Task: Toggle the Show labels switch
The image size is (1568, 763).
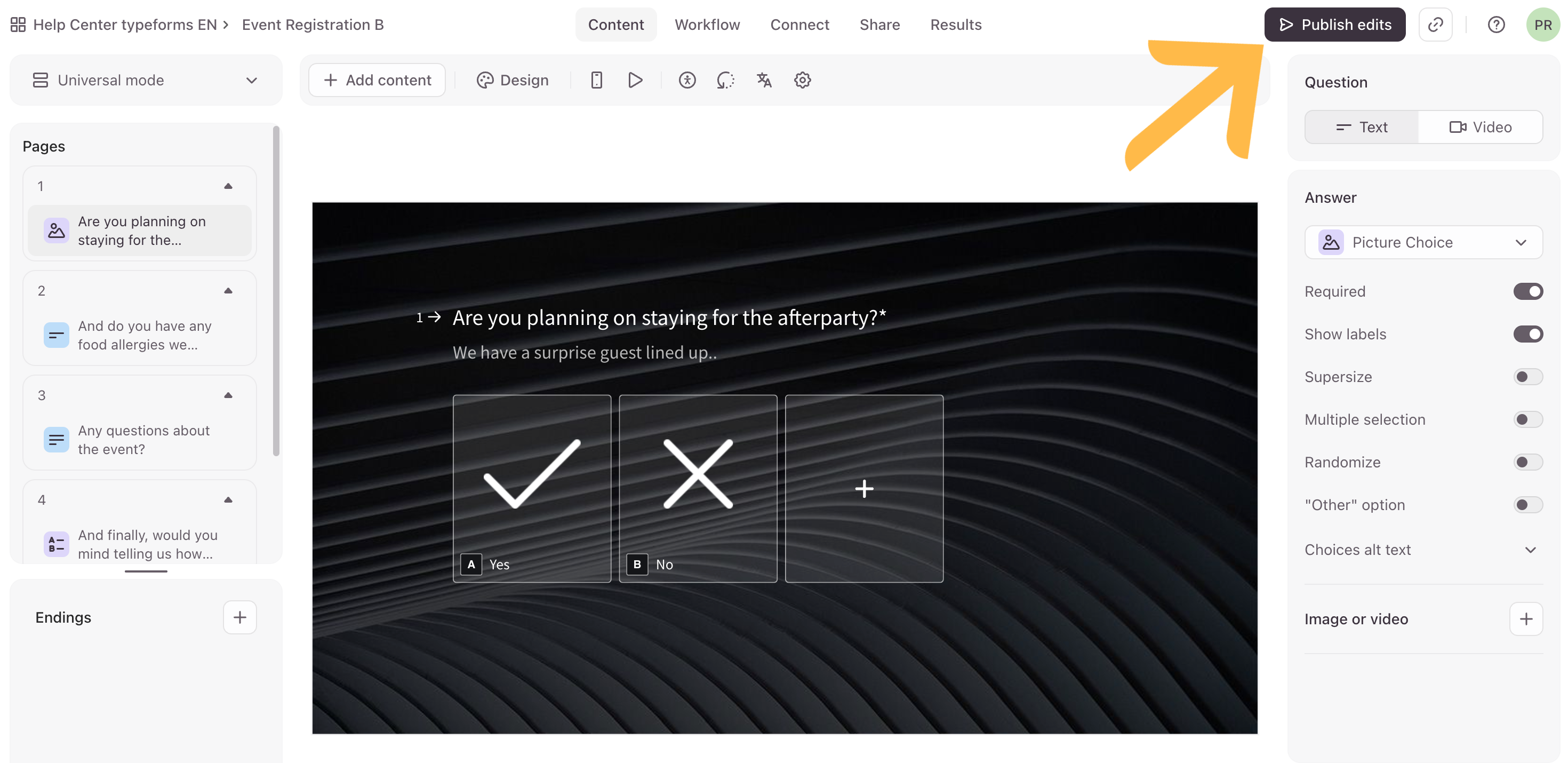Action: (1528, 335)
